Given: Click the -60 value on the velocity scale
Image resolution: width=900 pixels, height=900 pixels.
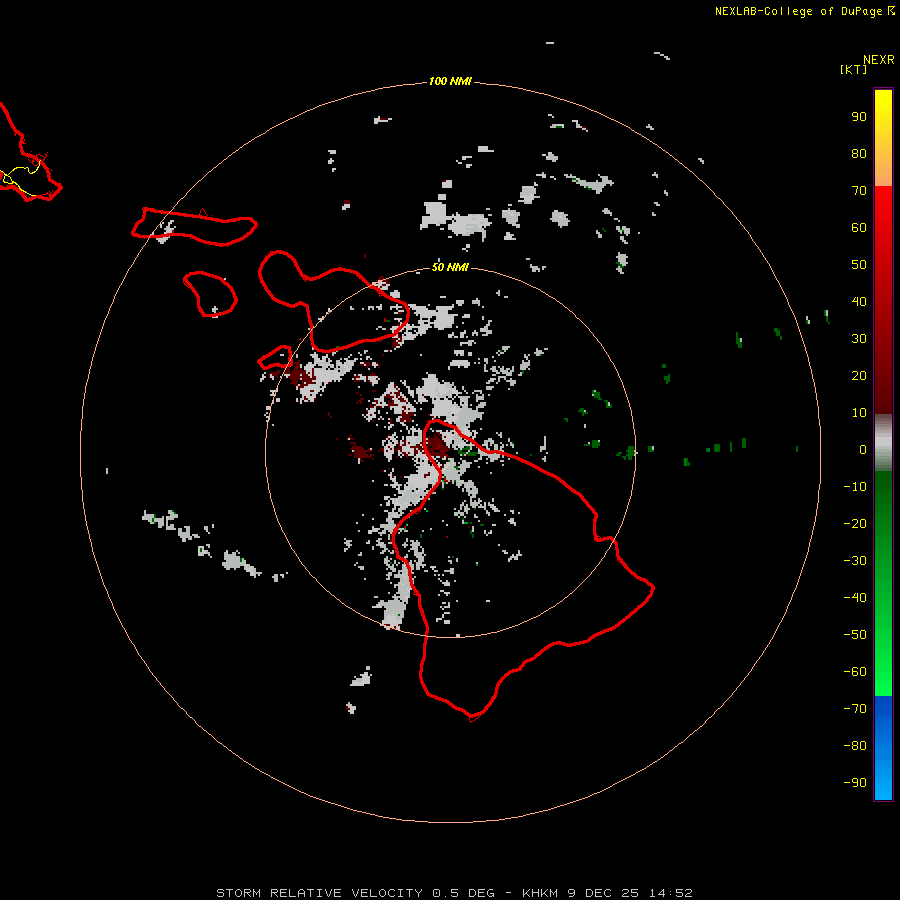Looking at the screenshot, I should point(855,672).
